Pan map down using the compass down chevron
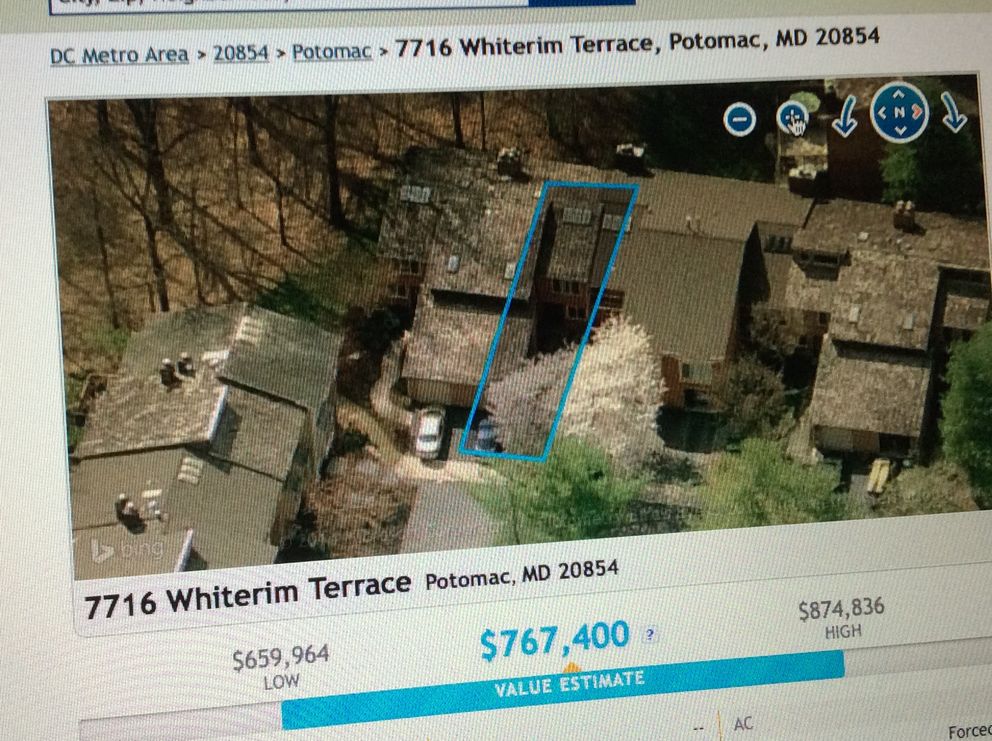Screen dimensions: 992x741 900,131
